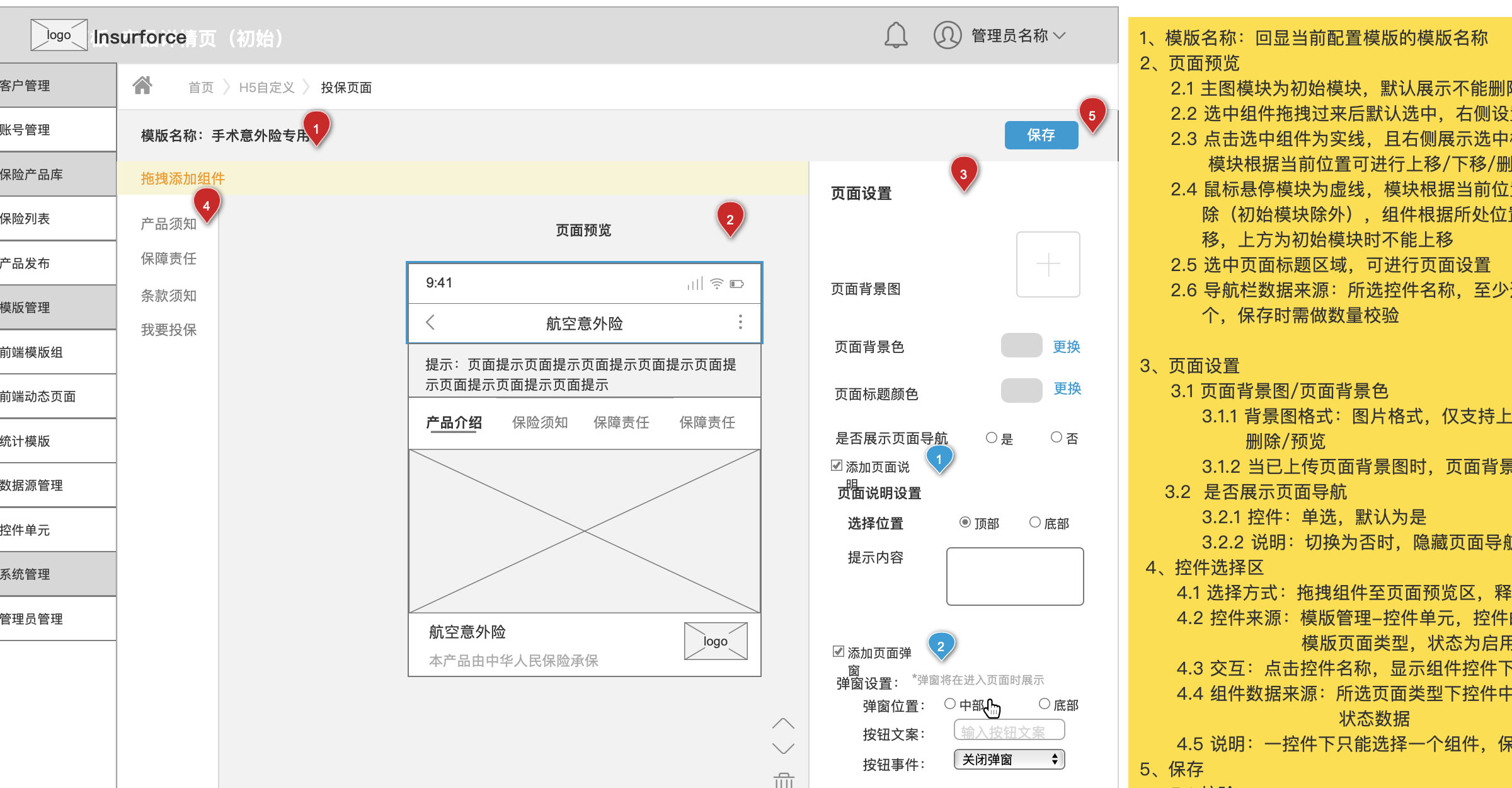
Task: Open 系统管理 in the sidebar
Action: 58,574
